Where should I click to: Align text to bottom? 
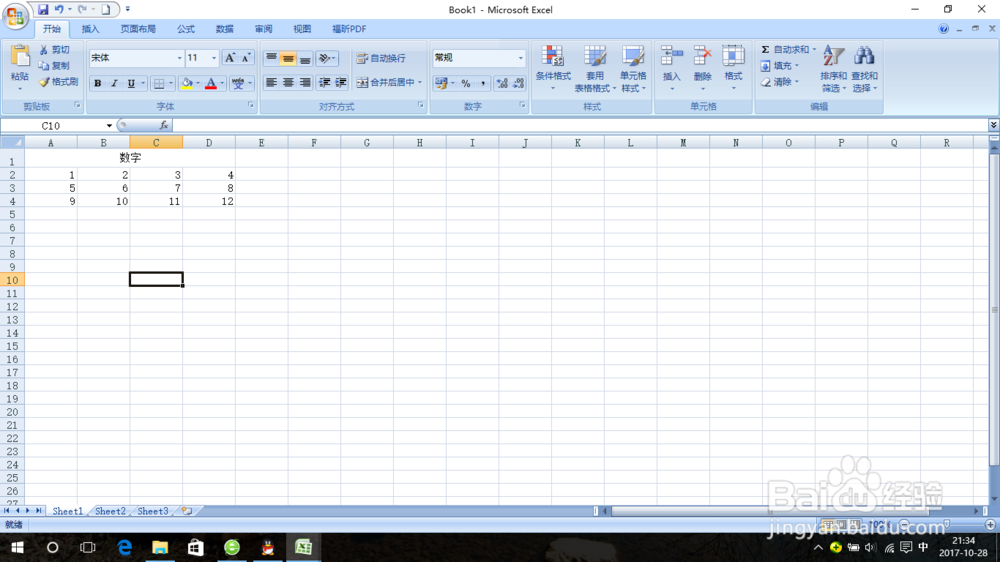click(305, 59)
